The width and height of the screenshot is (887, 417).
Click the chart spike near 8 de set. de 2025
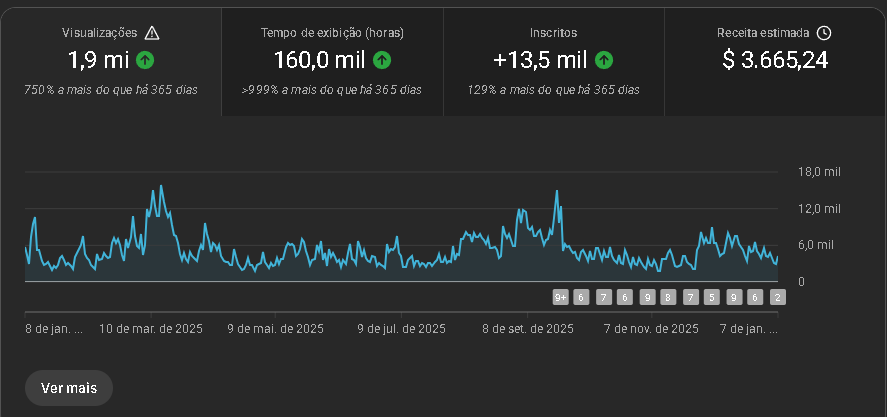(558, 192)
